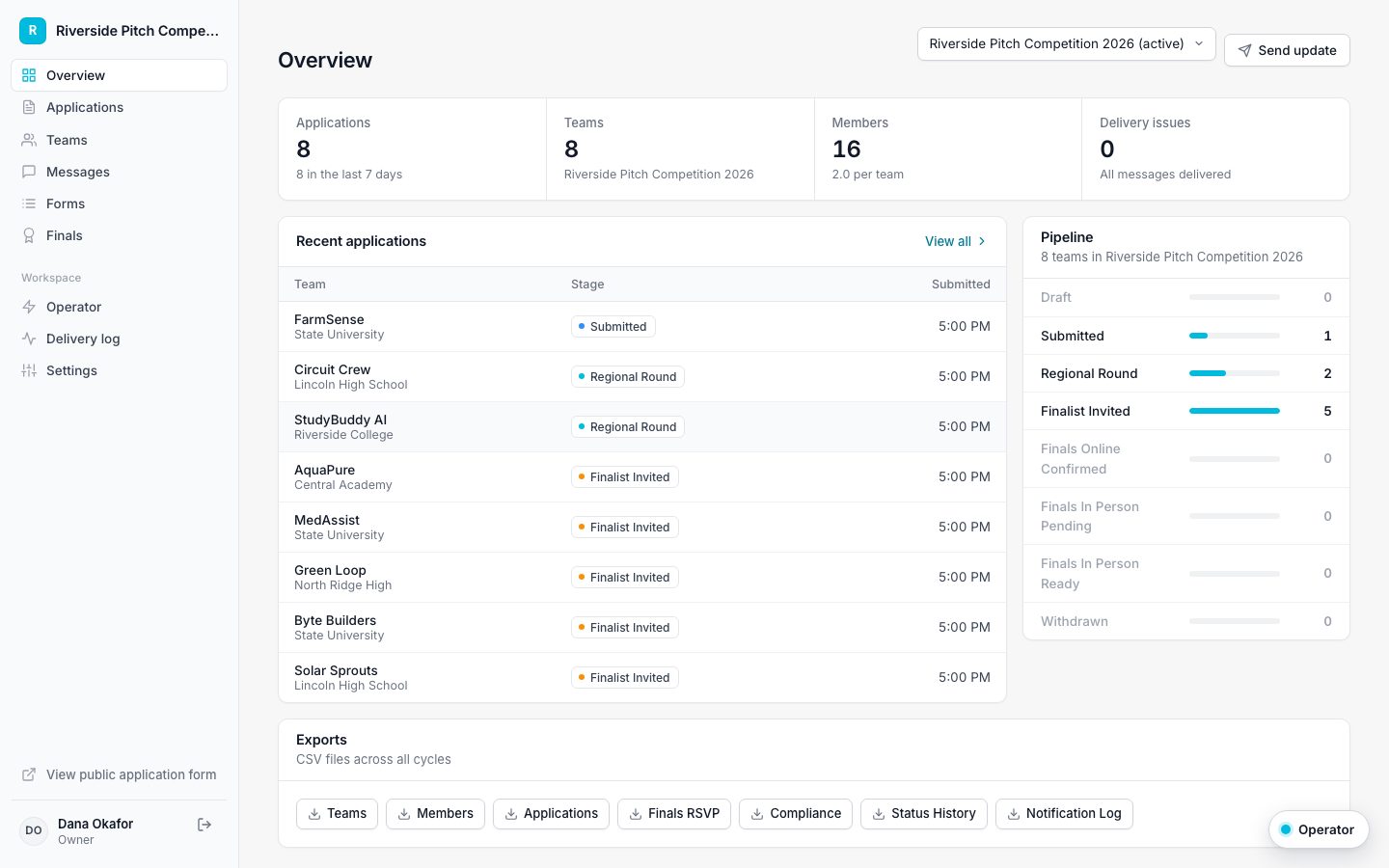Click the Forms list icon
1389x868 pixels.
click(x=29, y=203)
